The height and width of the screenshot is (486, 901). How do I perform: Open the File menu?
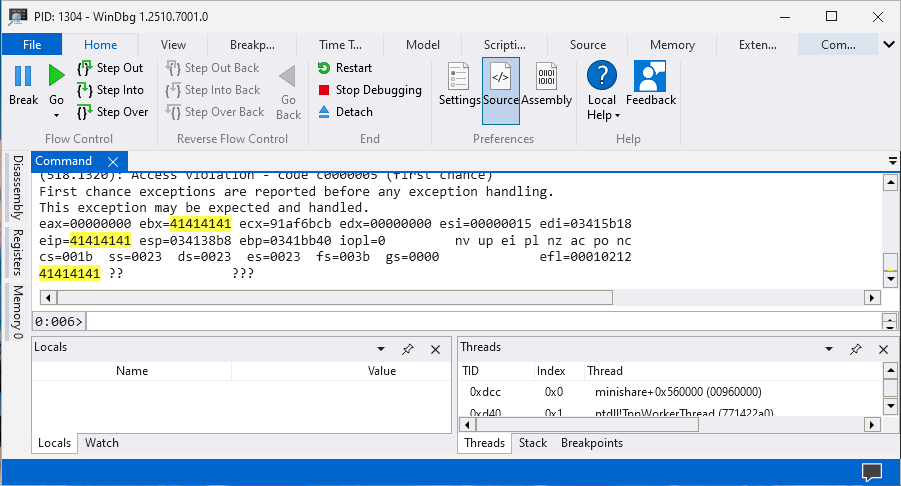pos(32,45)
